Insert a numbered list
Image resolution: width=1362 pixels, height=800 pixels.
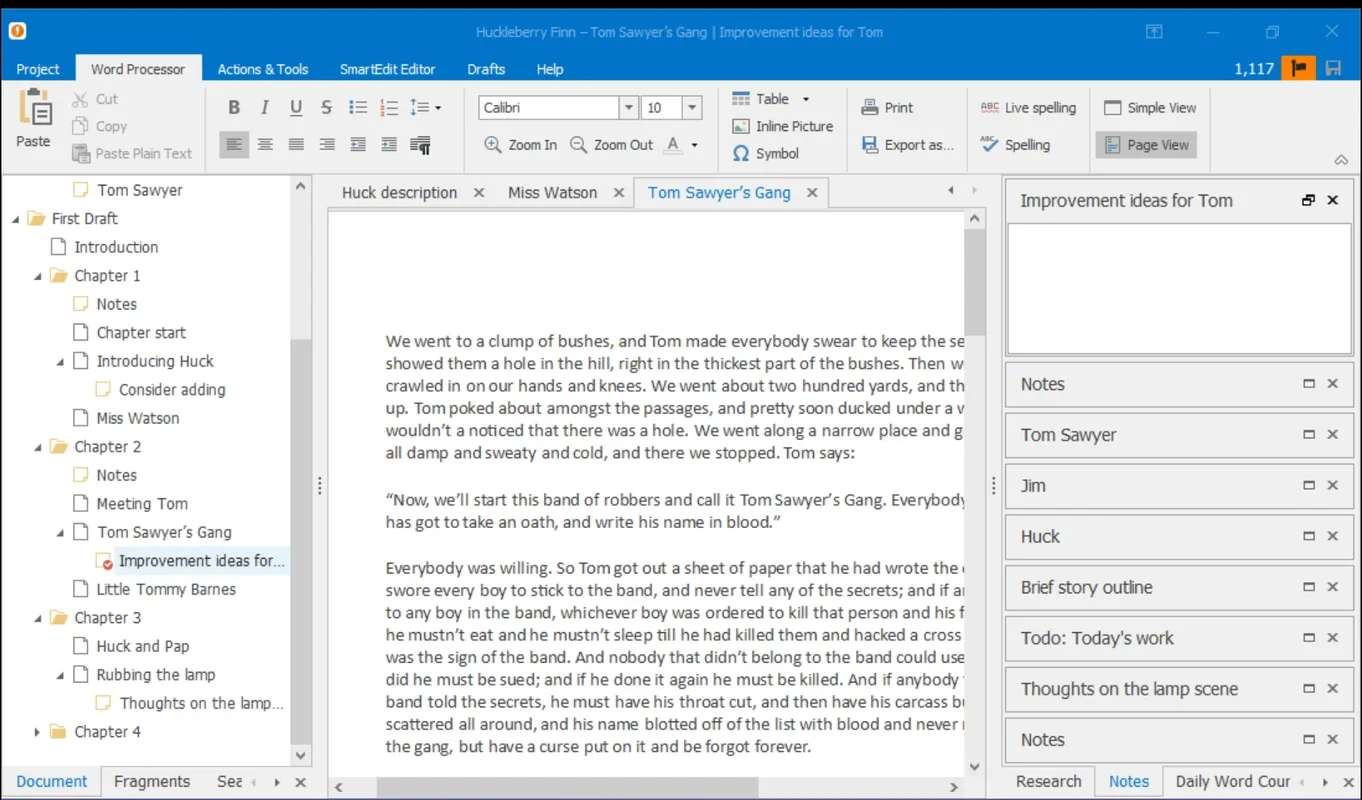(x=389, y=108)
